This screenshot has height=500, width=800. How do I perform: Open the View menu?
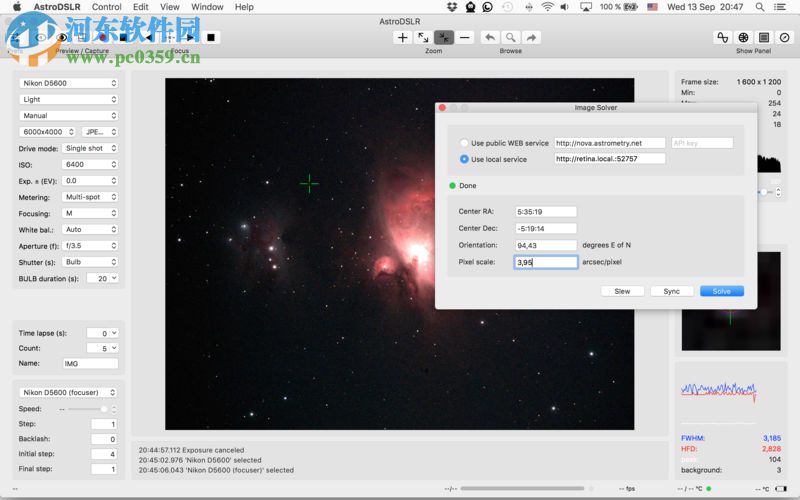point(169,7)
